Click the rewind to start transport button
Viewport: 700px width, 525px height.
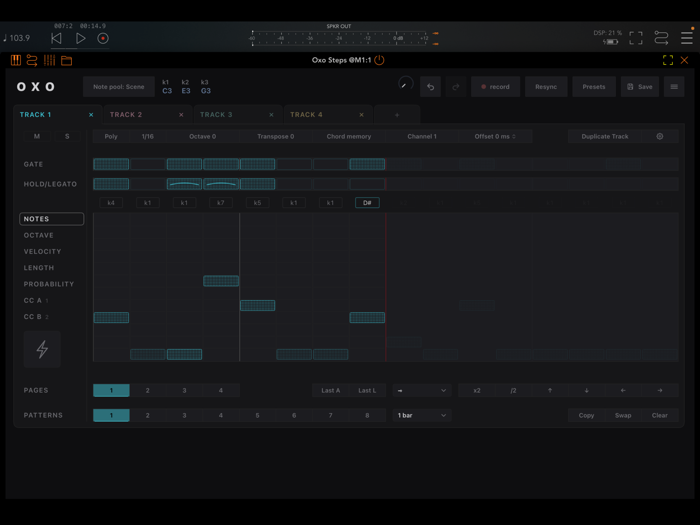tap(56, 38)
